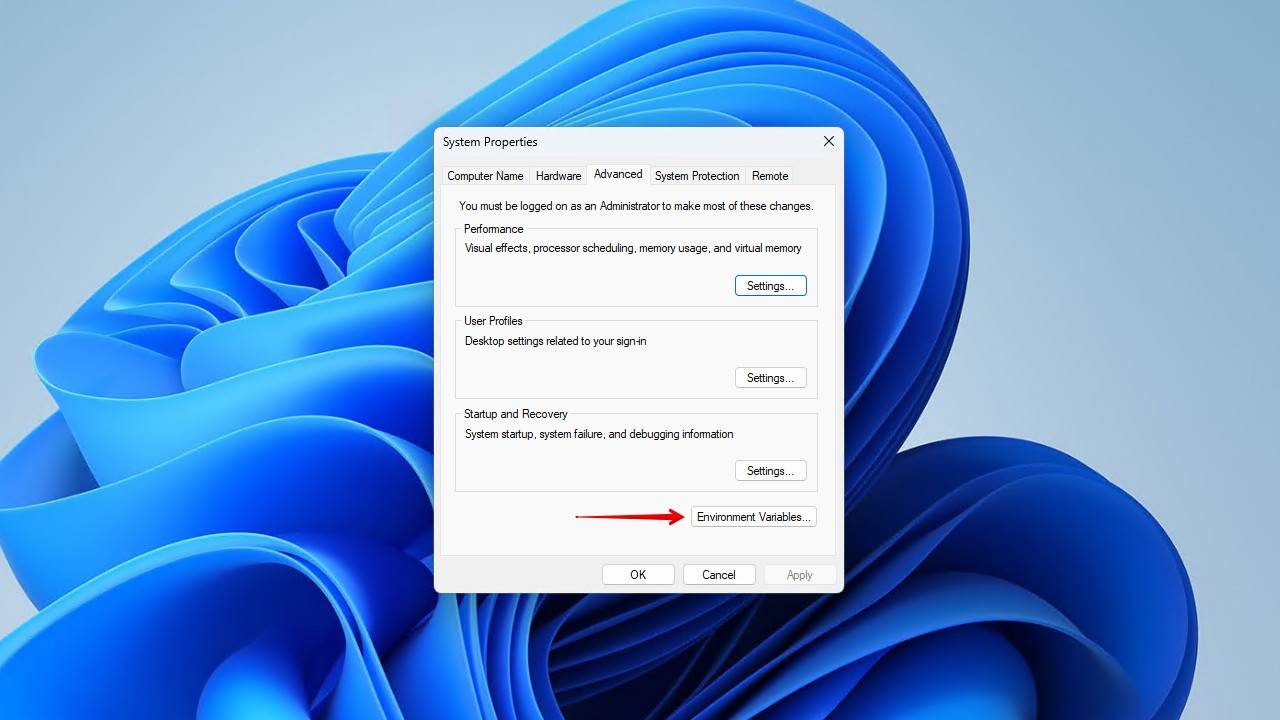Click the Startup and Recovery group label

pos(515,414)
